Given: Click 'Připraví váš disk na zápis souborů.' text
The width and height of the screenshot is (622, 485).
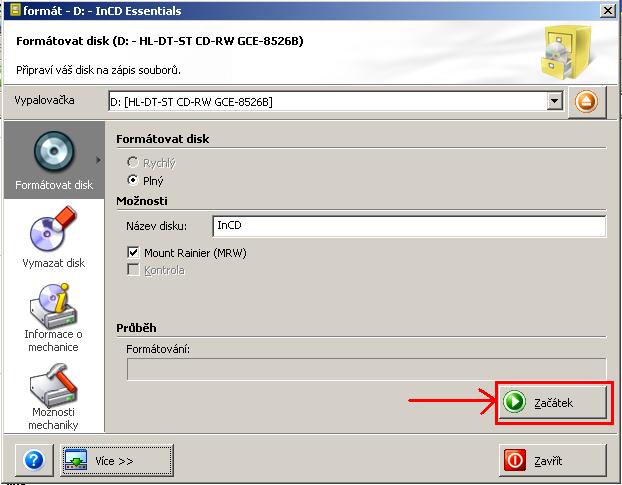Looking at the screenshot, I should click(98, 70).
